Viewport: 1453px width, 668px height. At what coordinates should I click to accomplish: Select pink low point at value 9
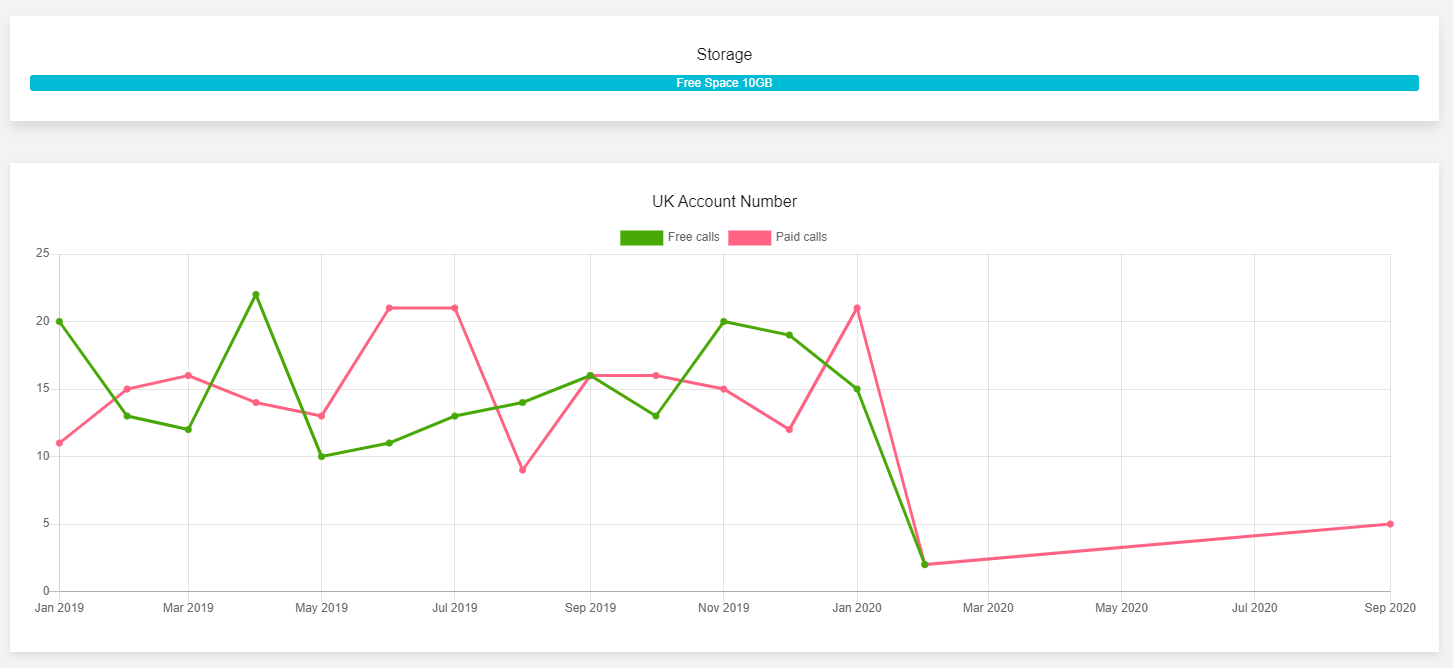[x=522, y=470]
